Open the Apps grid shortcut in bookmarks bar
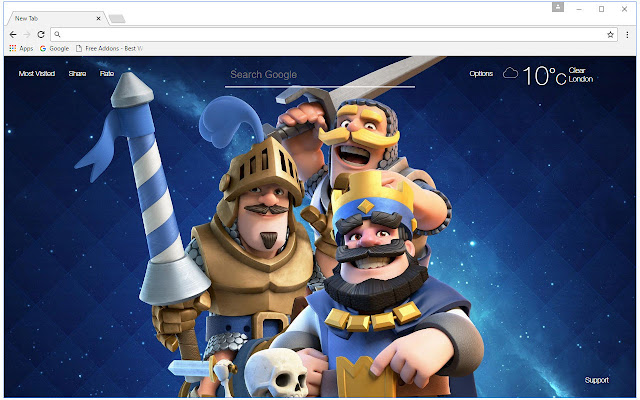 point(21,48)
